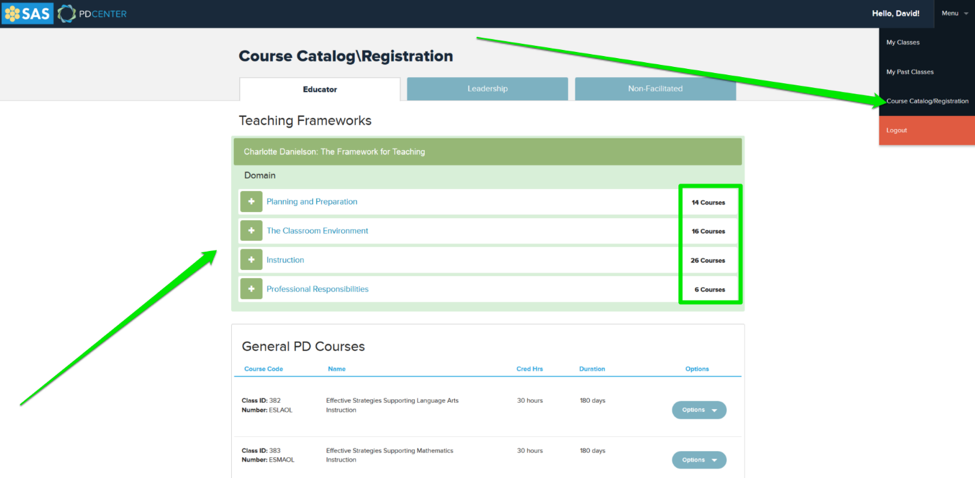This screenshot has height=478, width=975.
Task: Expand Instruction domain plus icon
Action: (x=251, y=260)
